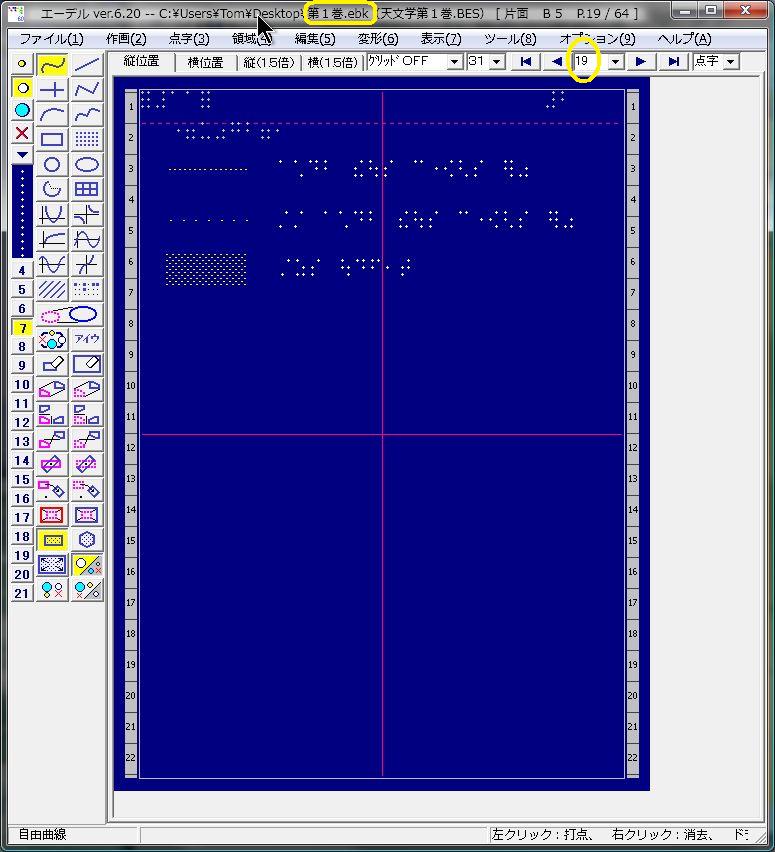775x852 pixels.
Task: Select the table grid tool
Action: point(87,189)
